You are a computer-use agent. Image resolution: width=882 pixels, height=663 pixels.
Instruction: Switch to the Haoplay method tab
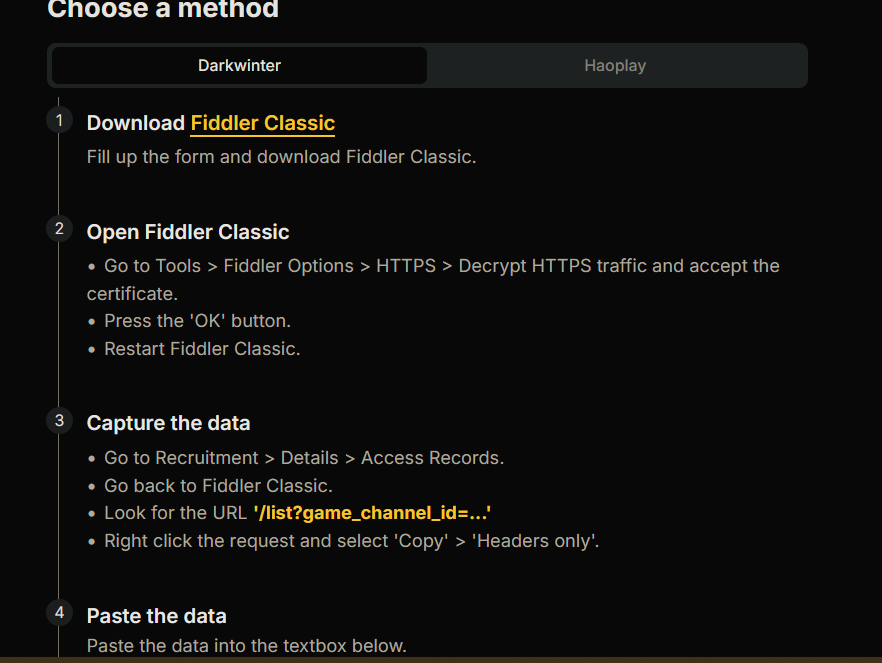point(615,66)
